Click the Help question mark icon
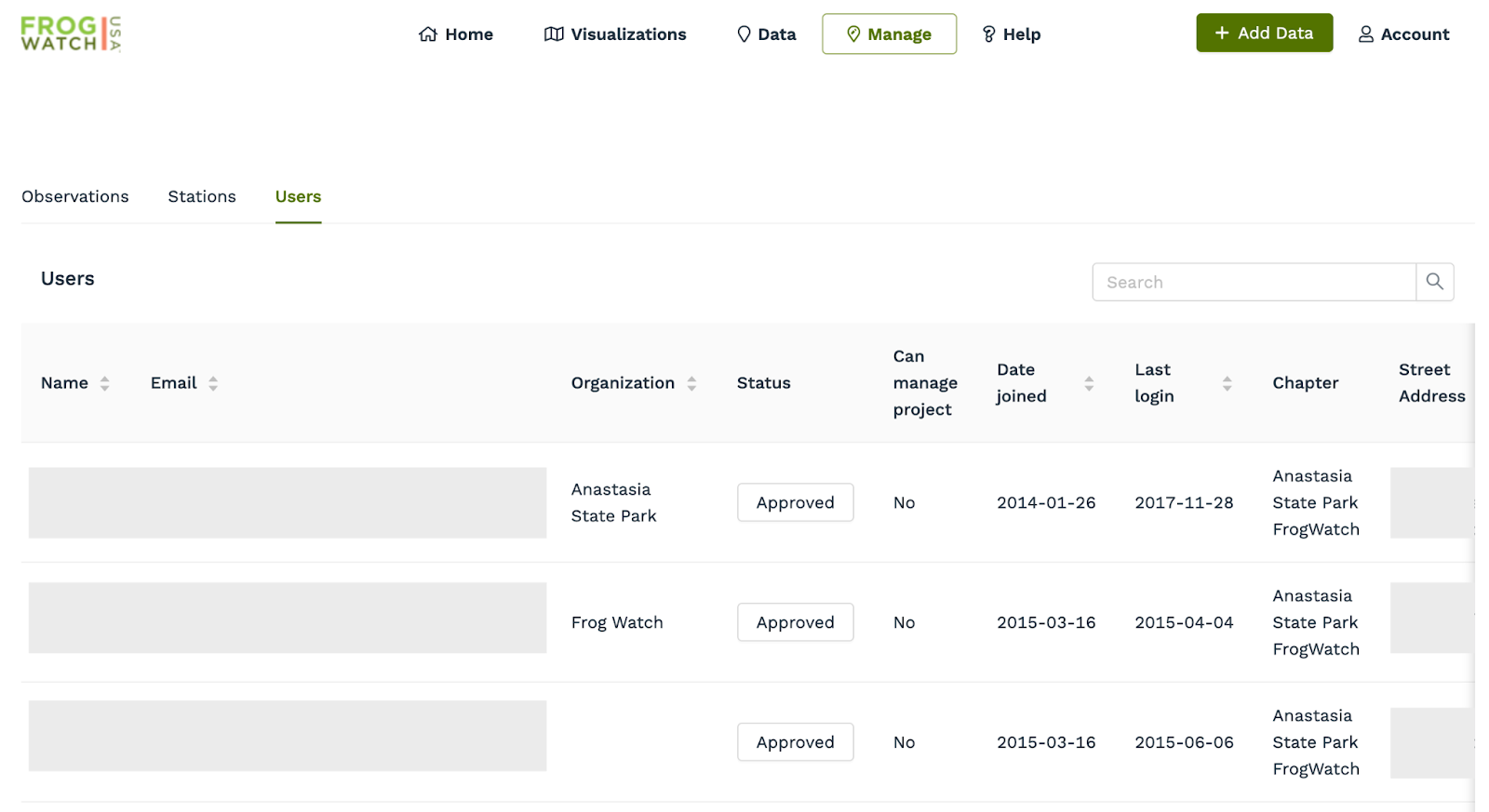The image size is (1489, 812). 988,34
